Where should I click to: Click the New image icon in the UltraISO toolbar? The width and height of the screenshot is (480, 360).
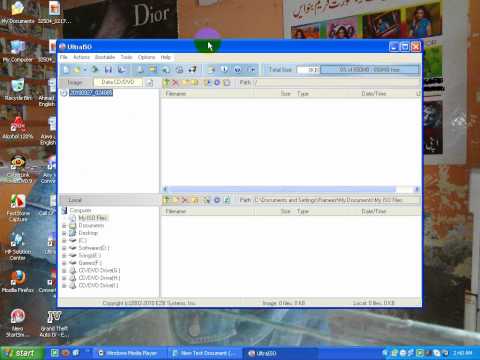[x=66, y=69]
